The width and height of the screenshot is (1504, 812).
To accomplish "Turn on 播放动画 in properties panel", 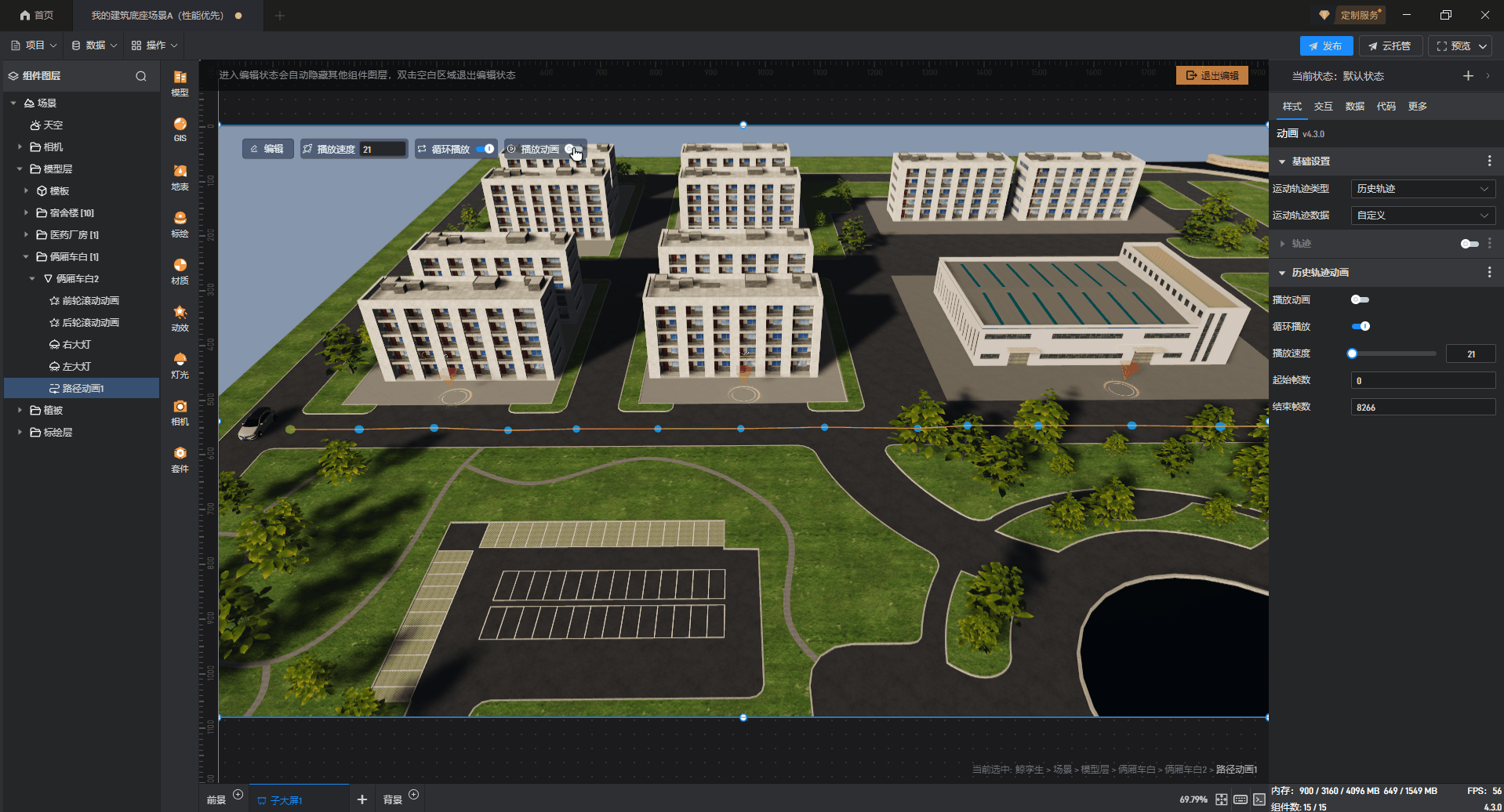I will [1361, 299].
